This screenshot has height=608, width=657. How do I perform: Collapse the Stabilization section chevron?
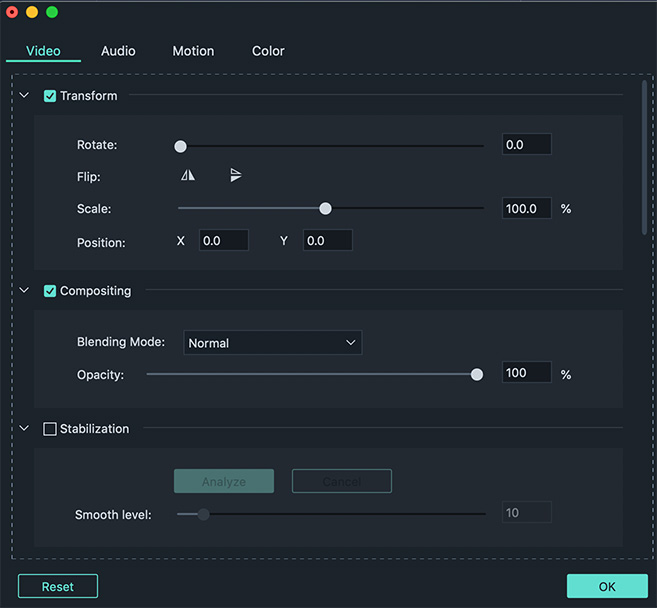tap(24, 428)
